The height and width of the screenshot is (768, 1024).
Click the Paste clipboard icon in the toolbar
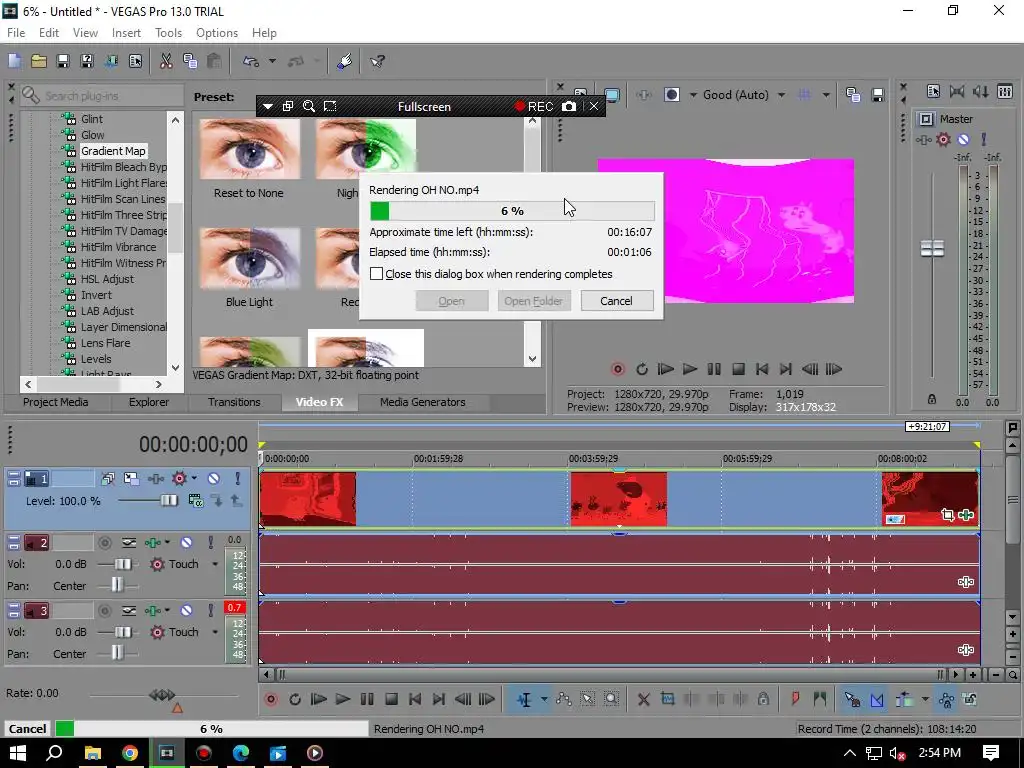[x=214, y=61]
